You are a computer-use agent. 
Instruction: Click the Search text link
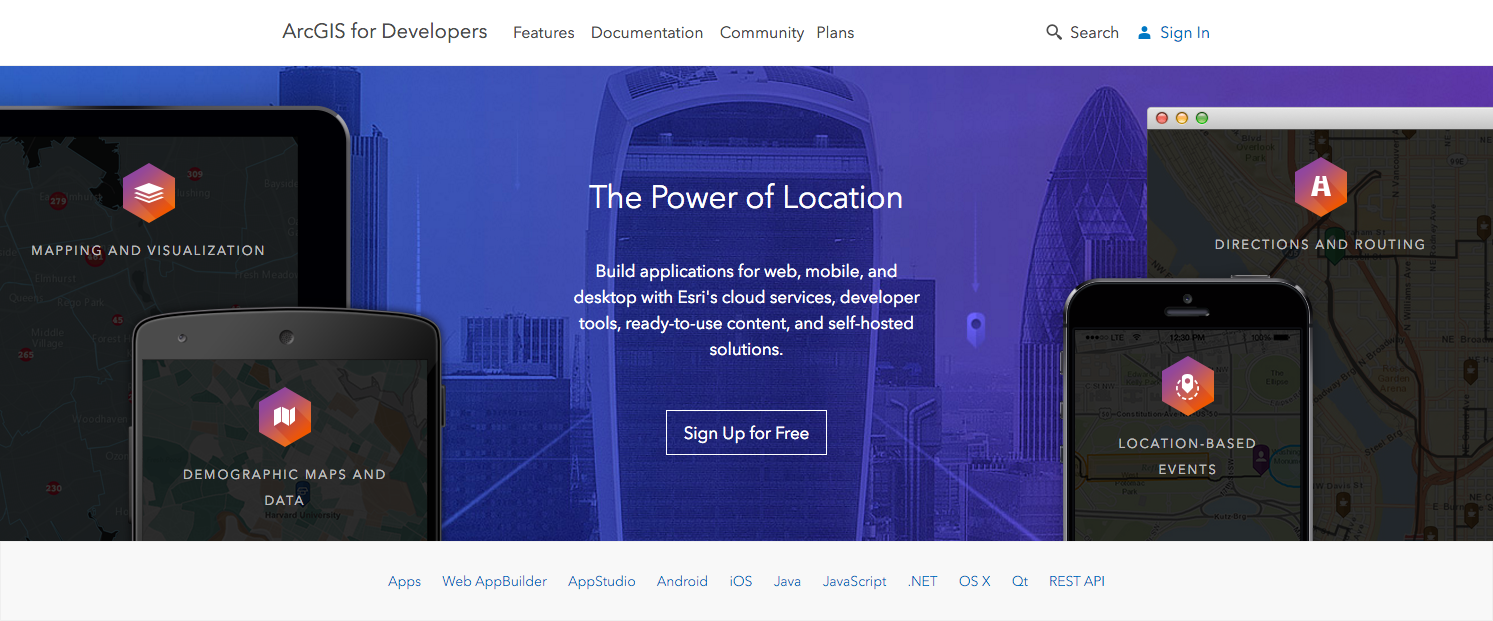click(x=1094, y=33)
